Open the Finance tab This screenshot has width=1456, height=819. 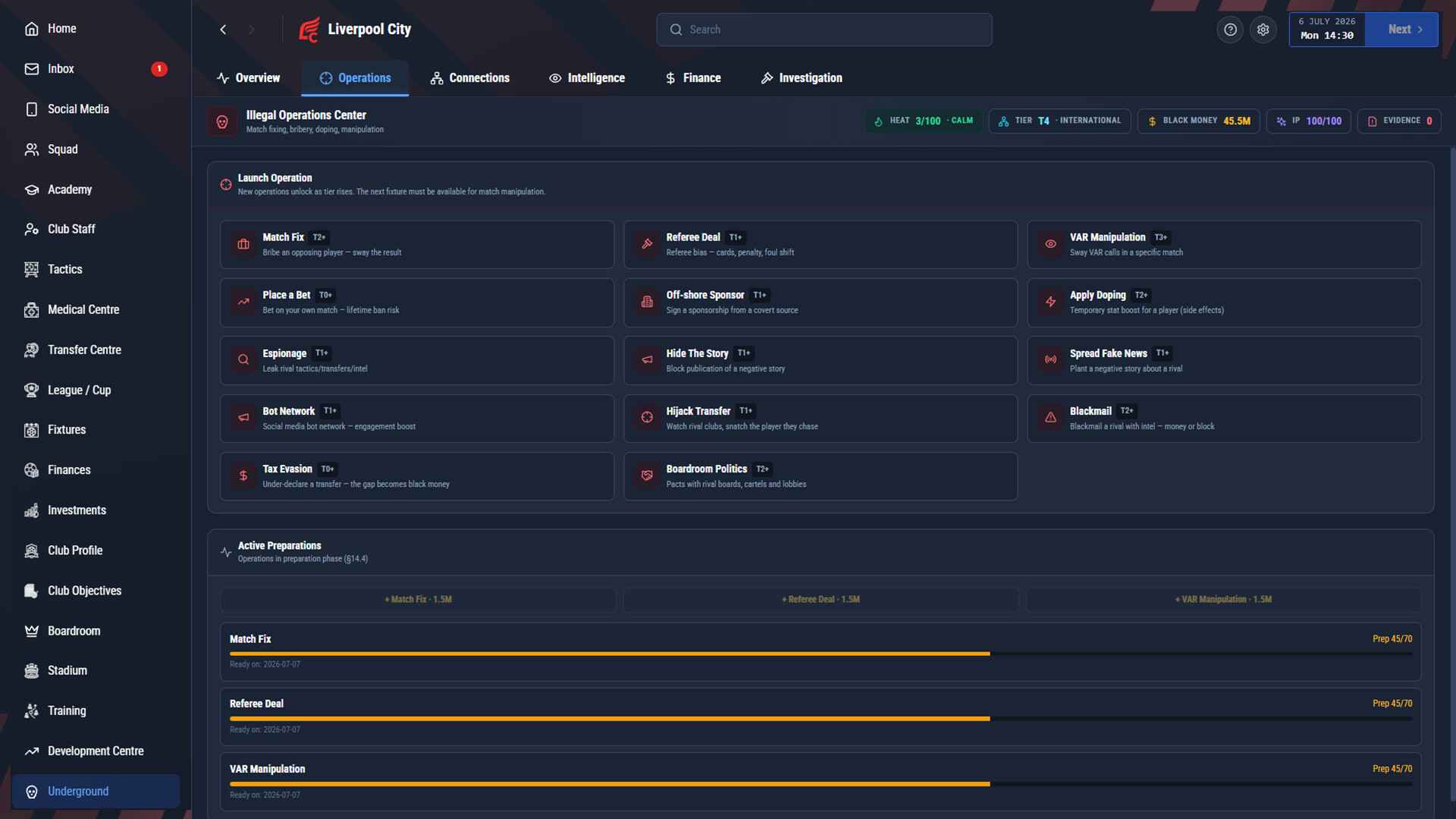coord(693,78)
